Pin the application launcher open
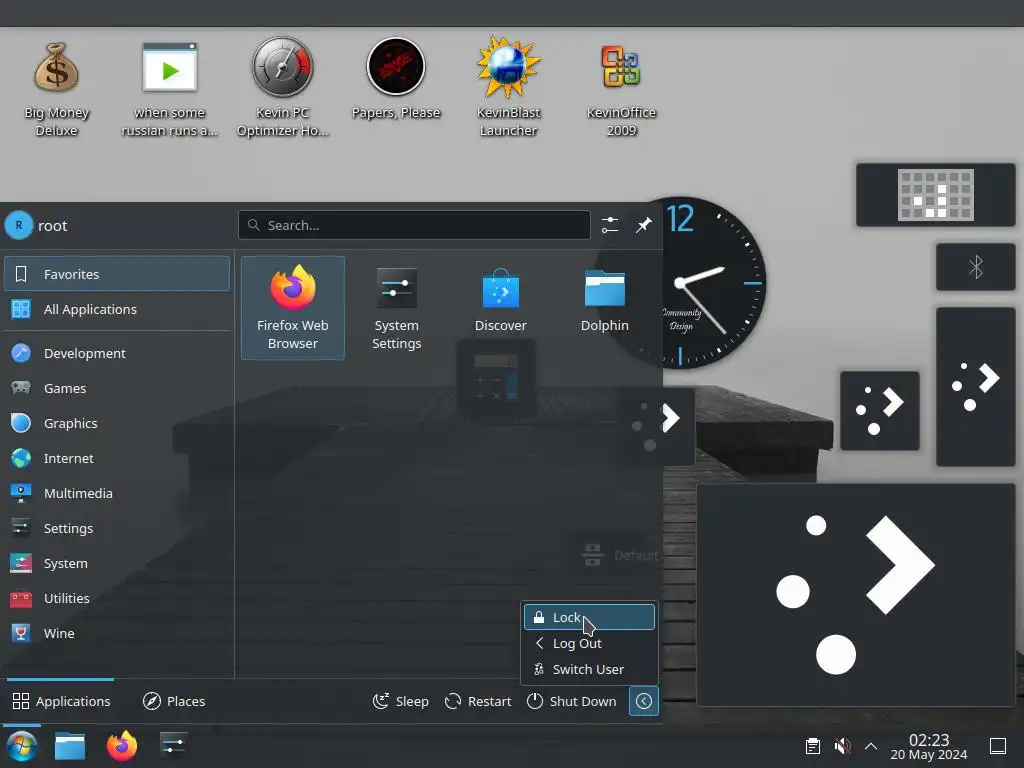The width and height of the screenshot is (1024, 768). pos(644,225)
